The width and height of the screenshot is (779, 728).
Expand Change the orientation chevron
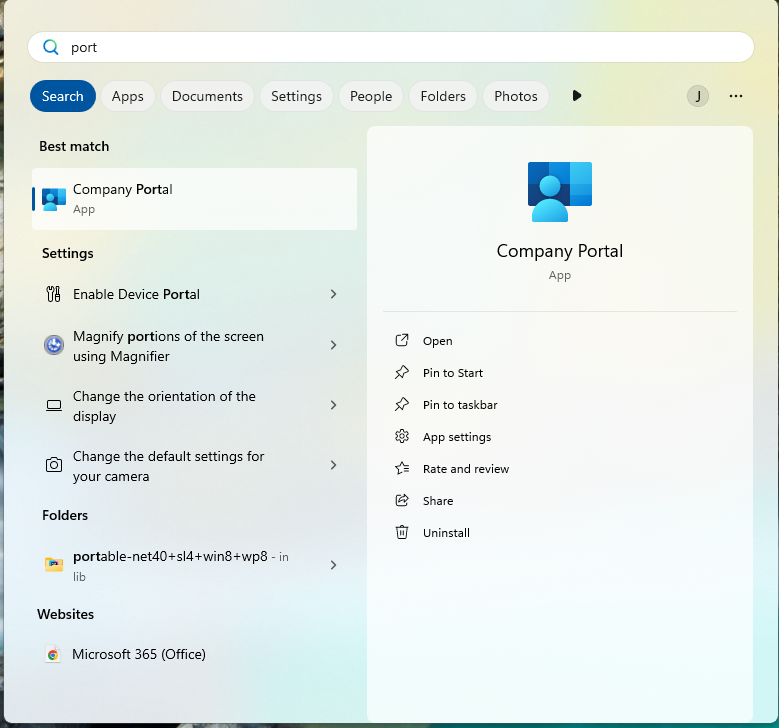point(333,405)
